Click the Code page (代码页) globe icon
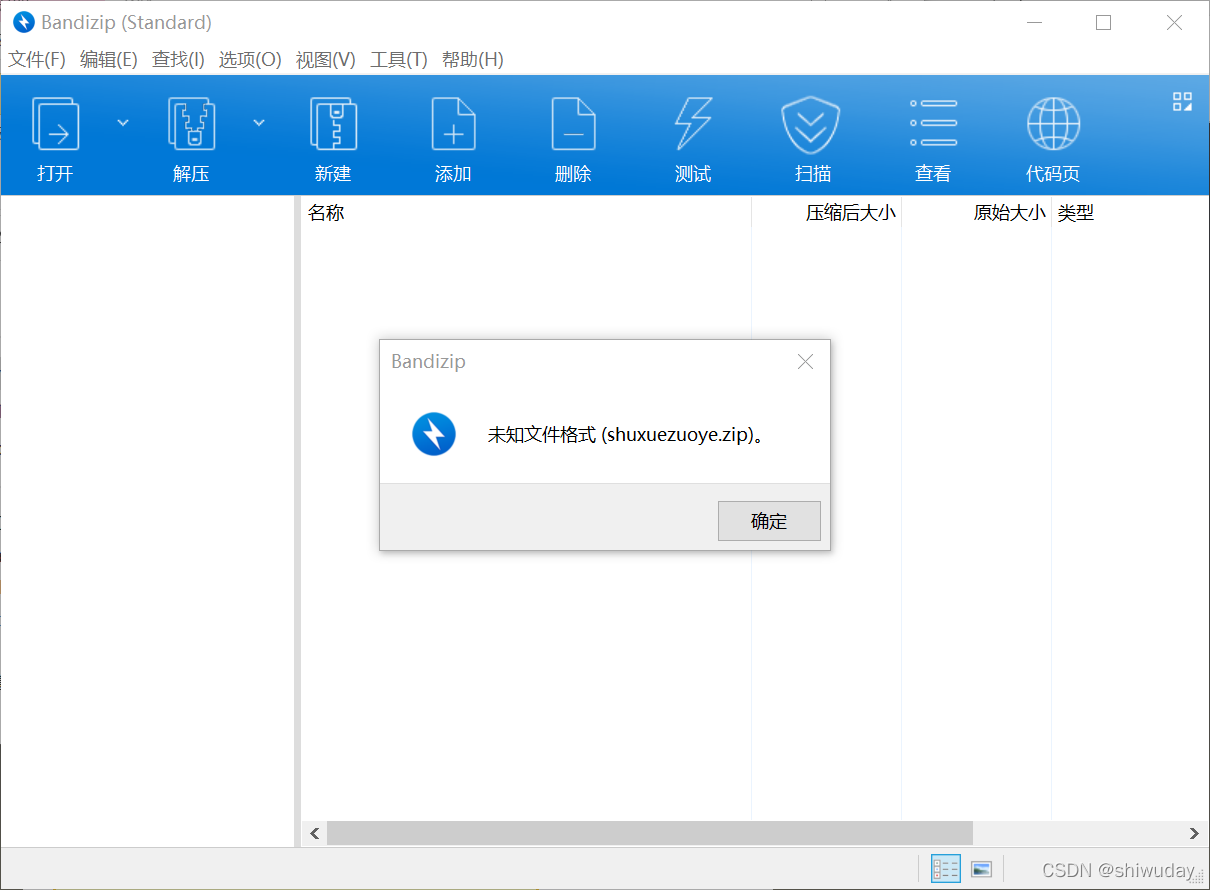1210x890 pixels. point(1053,124)
